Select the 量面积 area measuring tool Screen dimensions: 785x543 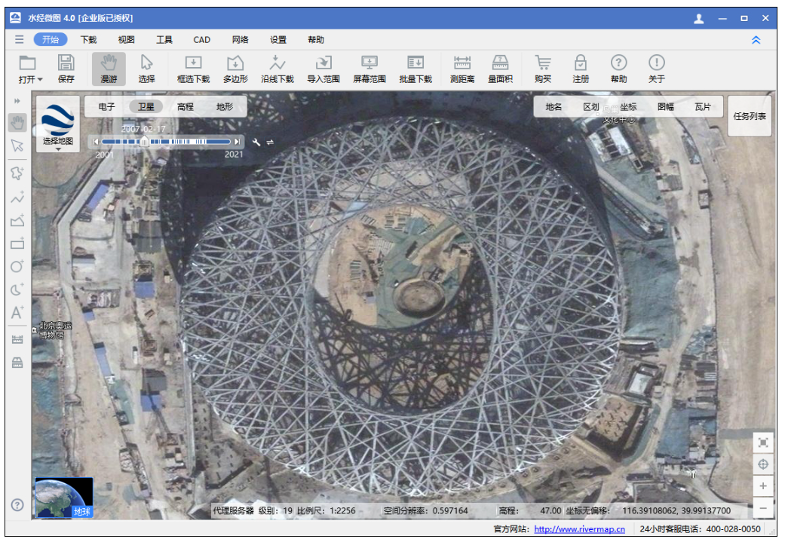tap(500, 67)
